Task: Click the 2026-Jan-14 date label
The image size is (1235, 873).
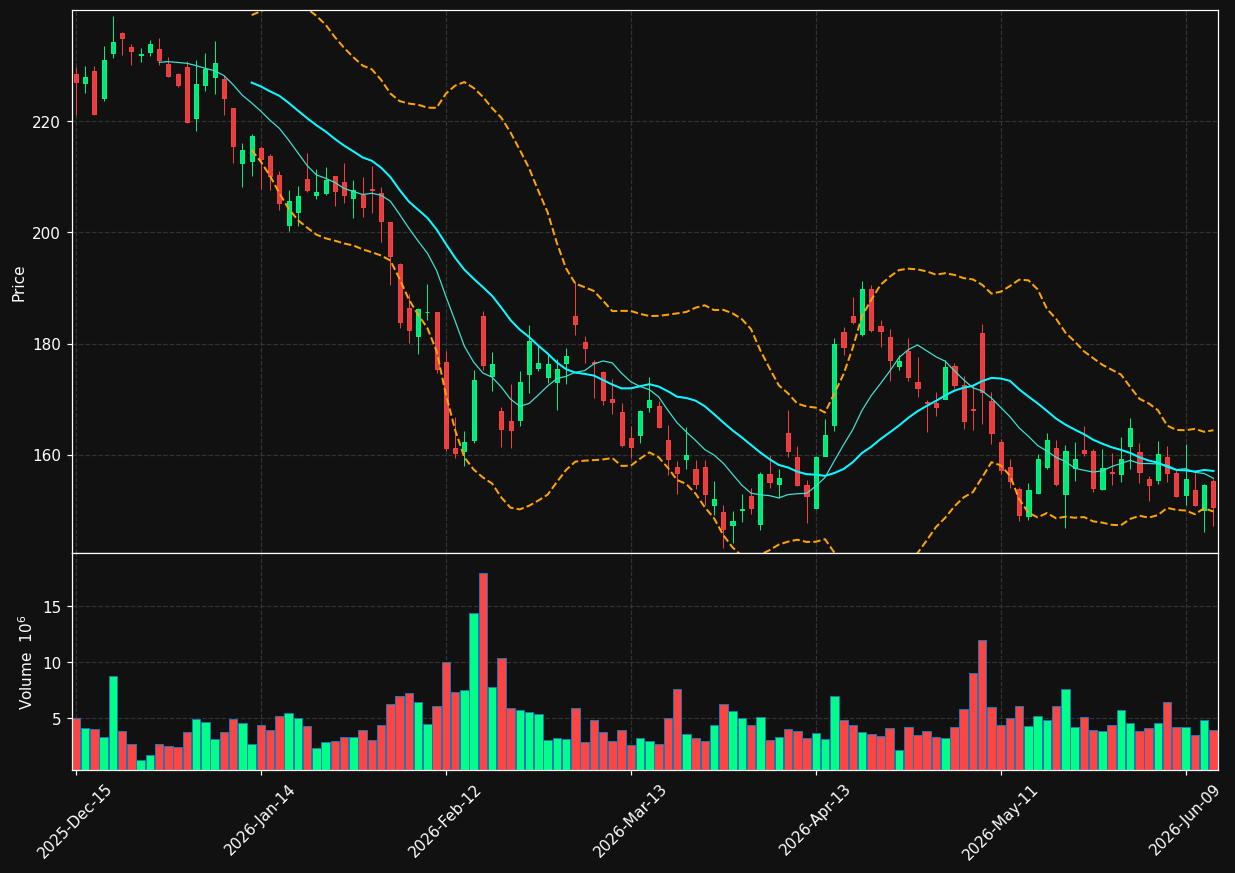Action: (x=260, y=820)
